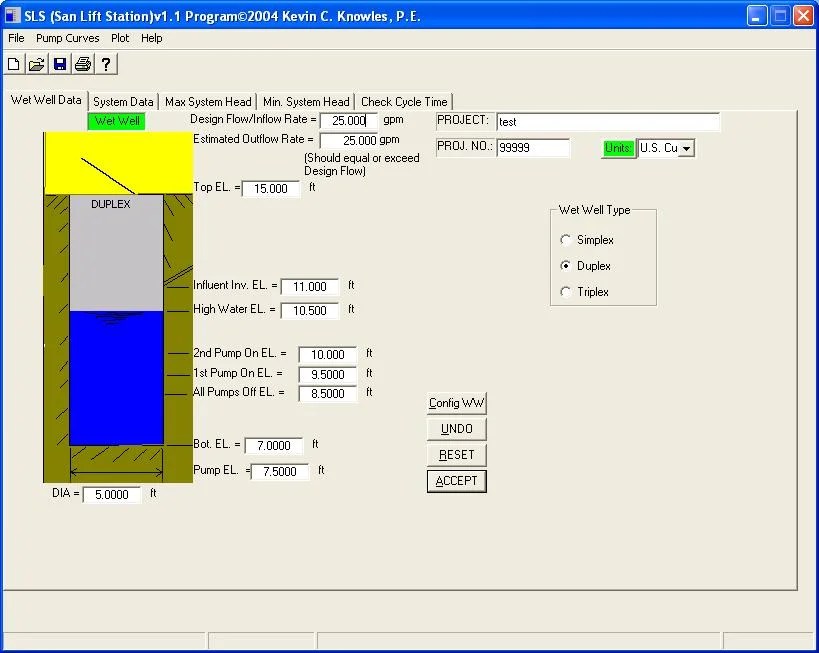
Task: Save the project with the floppy disk icon
Action: coord(60,64)
